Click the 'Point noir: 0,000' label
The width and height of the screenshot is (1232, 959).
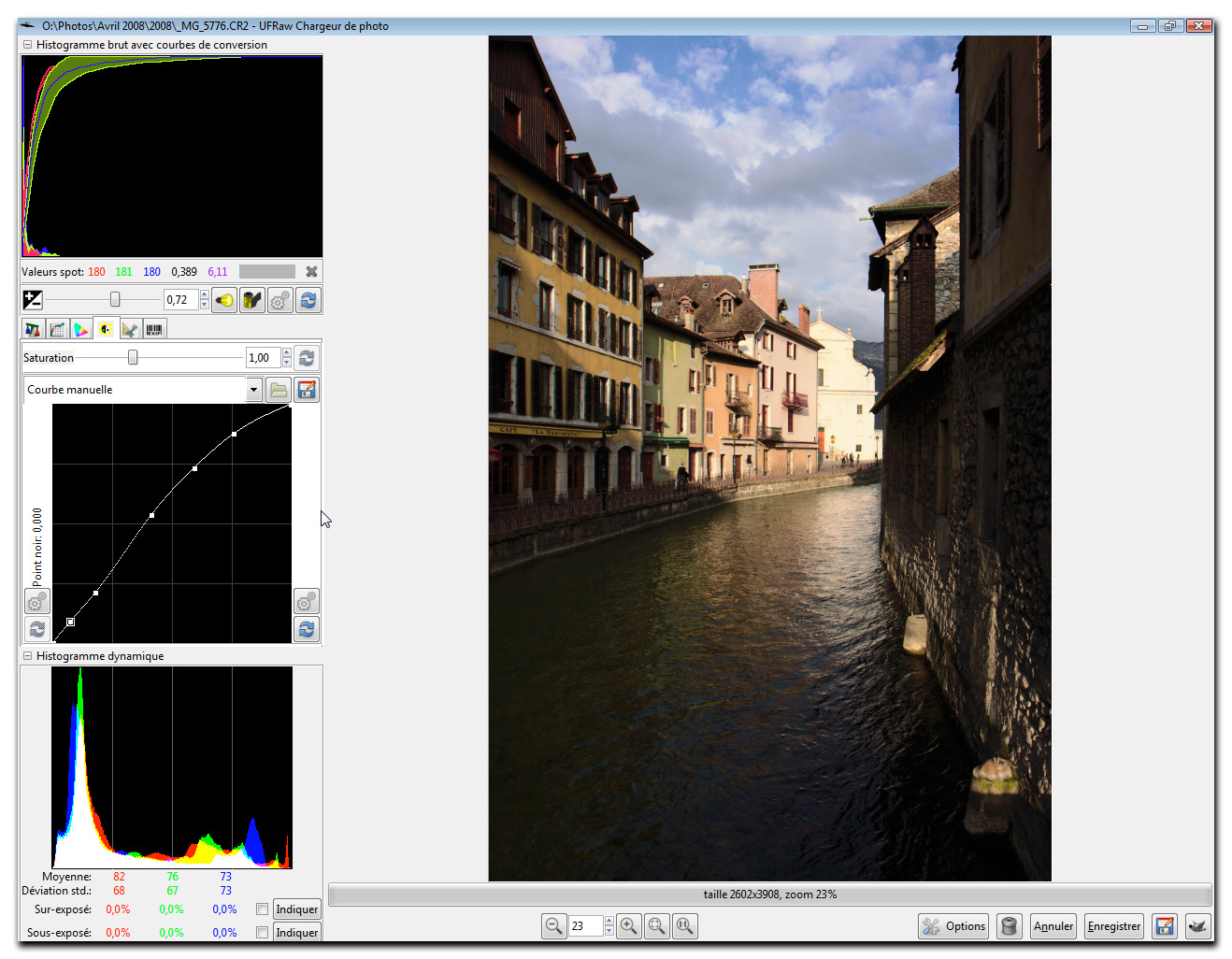[37, 548]
